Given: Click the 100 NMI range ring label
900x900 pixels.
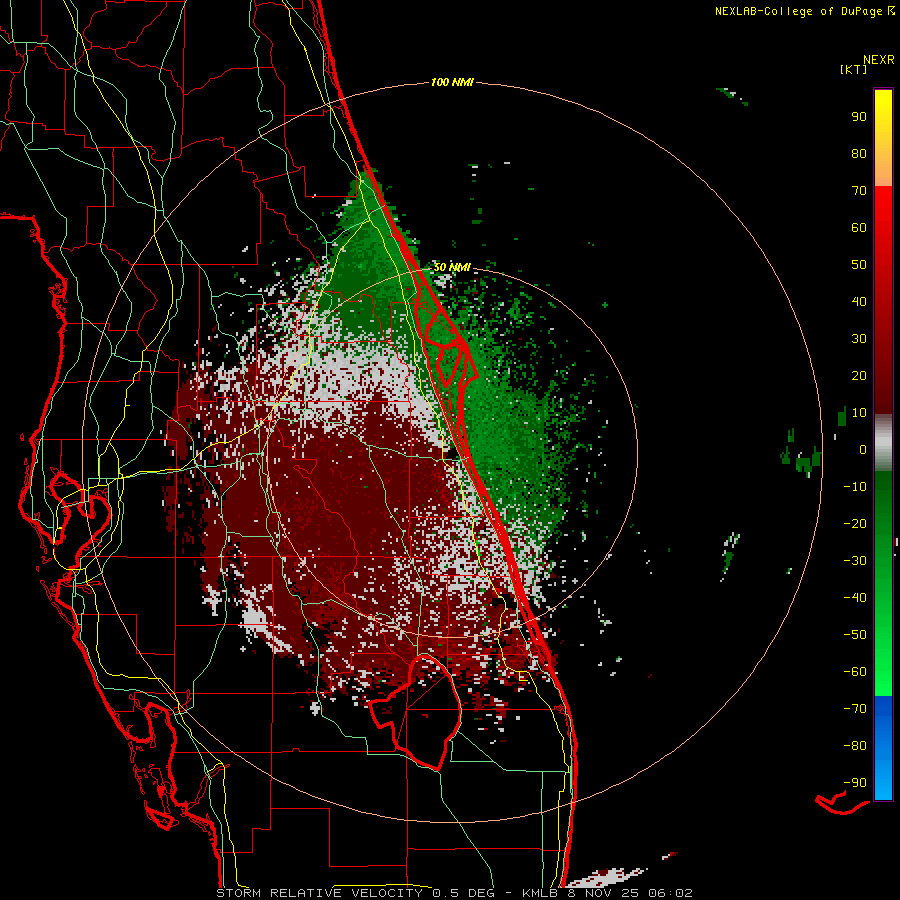Looking at the screenshot, I should (452, 82).
